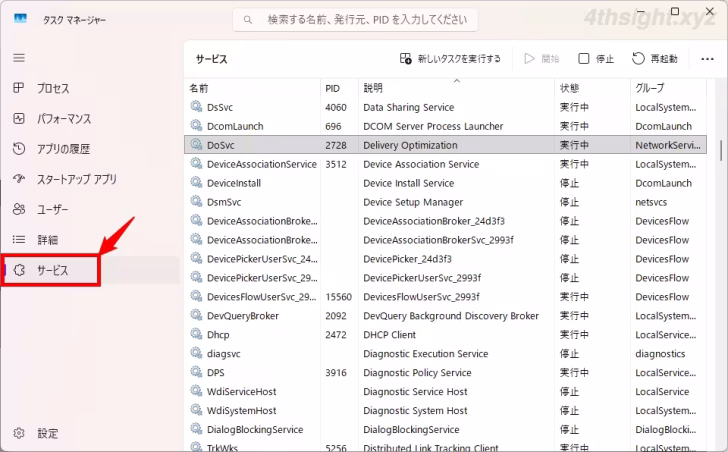
Task: Select Delivery Optimization row text
Action: click(x=410, y=145)
